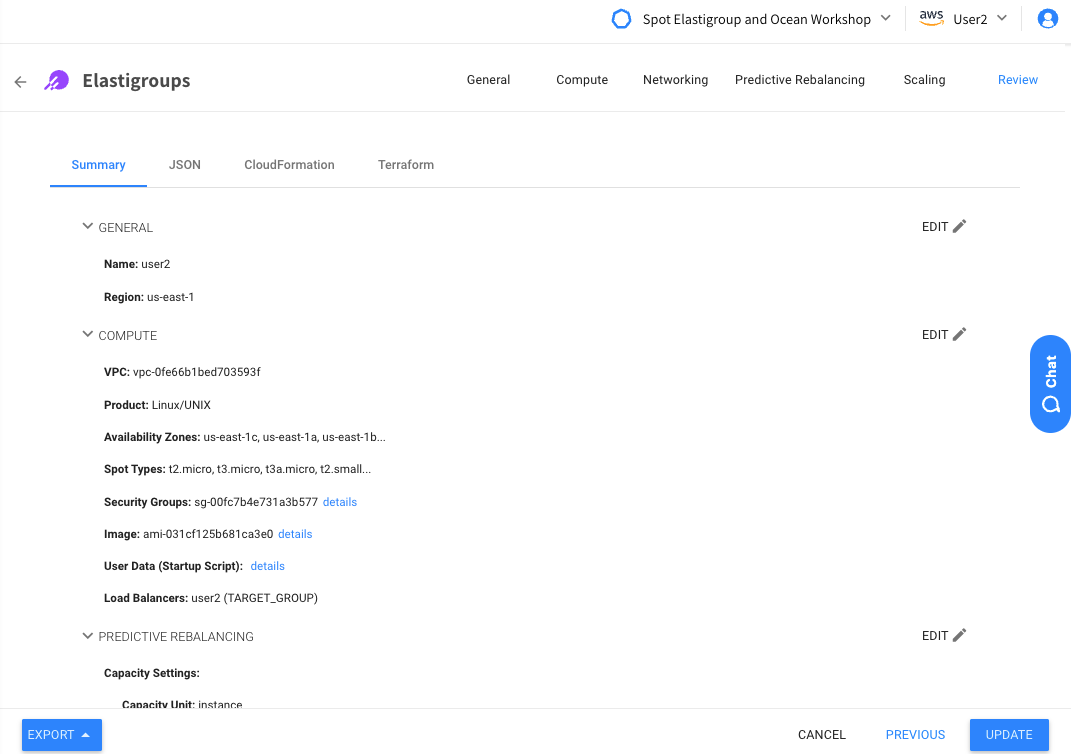Image resolution: width=1071 pixels, height=754 pixels.
Task: Click the back arrow icon
Action: point(20,82)
